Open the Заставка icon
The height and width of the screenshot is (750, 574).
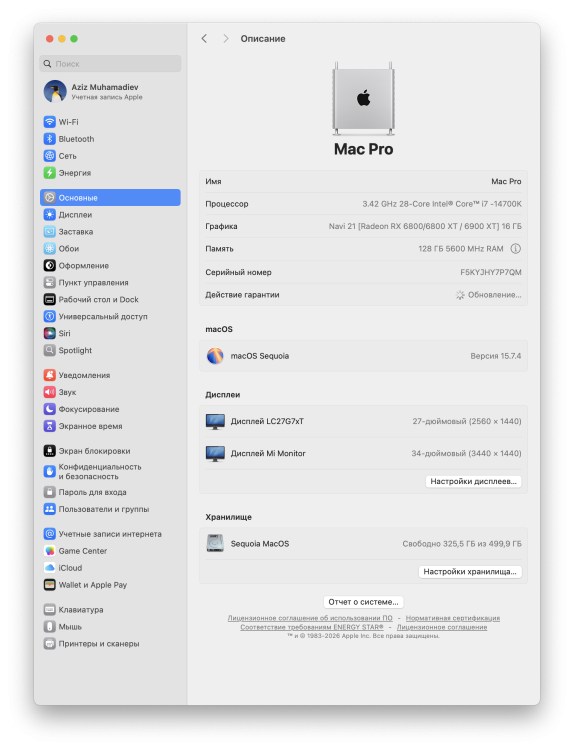pos(50,232)
